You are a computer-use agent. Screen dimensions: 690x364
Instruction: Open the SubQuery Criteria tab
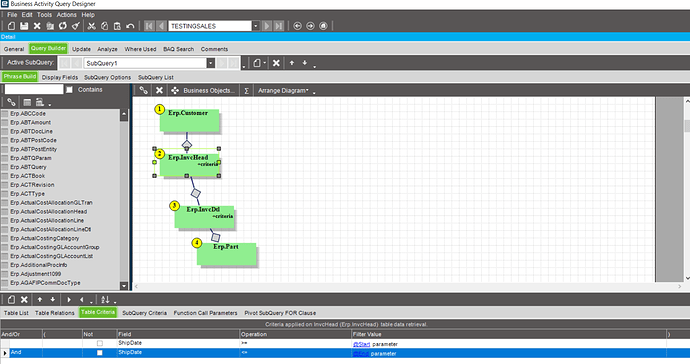[x=144, y=313]
